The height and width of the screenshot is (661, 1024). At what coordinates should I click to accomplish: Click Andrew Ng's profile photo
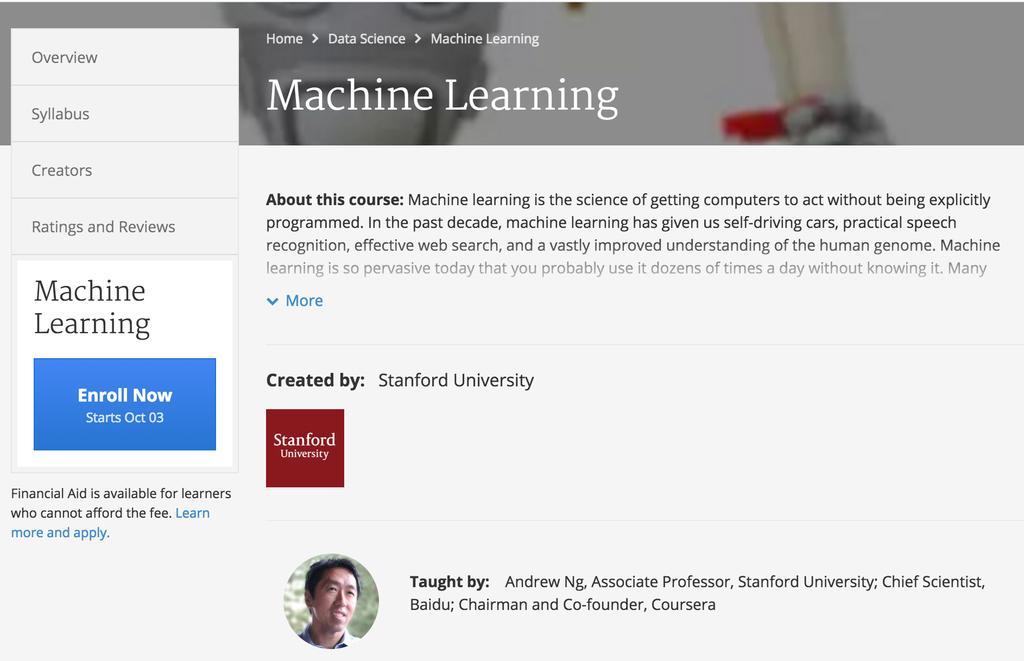[x=331, y=601]
